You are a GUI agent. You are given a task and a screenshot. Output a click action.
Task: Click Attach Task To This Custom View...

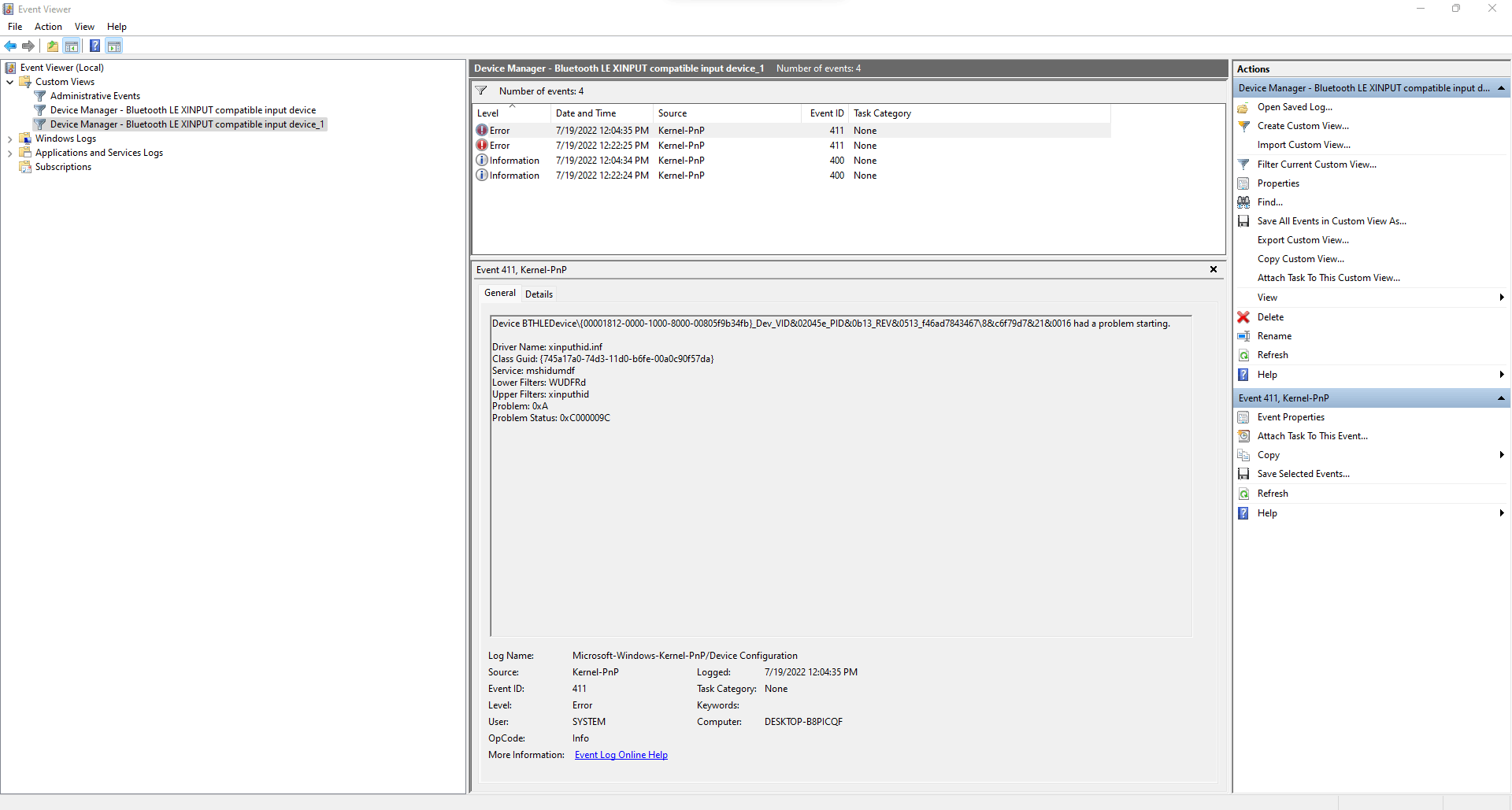click(1329, 278)
